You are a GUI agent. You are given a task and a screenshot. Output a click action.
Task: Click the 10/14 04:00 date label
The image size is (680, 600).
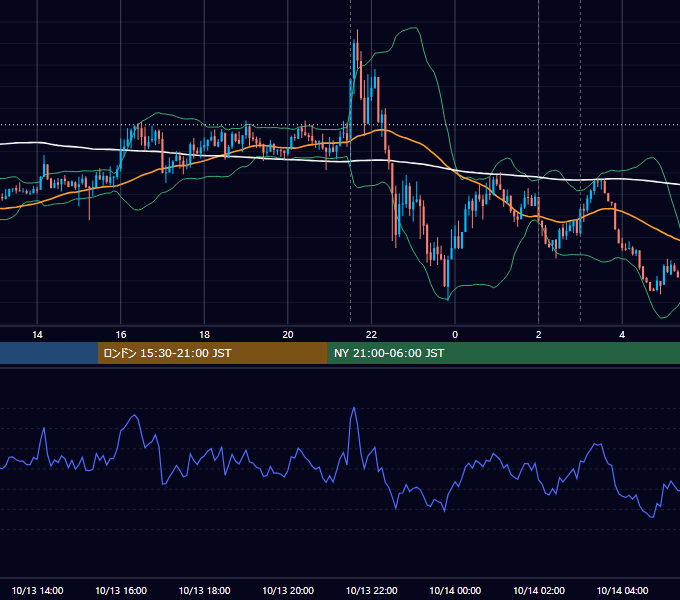[622, 590]
